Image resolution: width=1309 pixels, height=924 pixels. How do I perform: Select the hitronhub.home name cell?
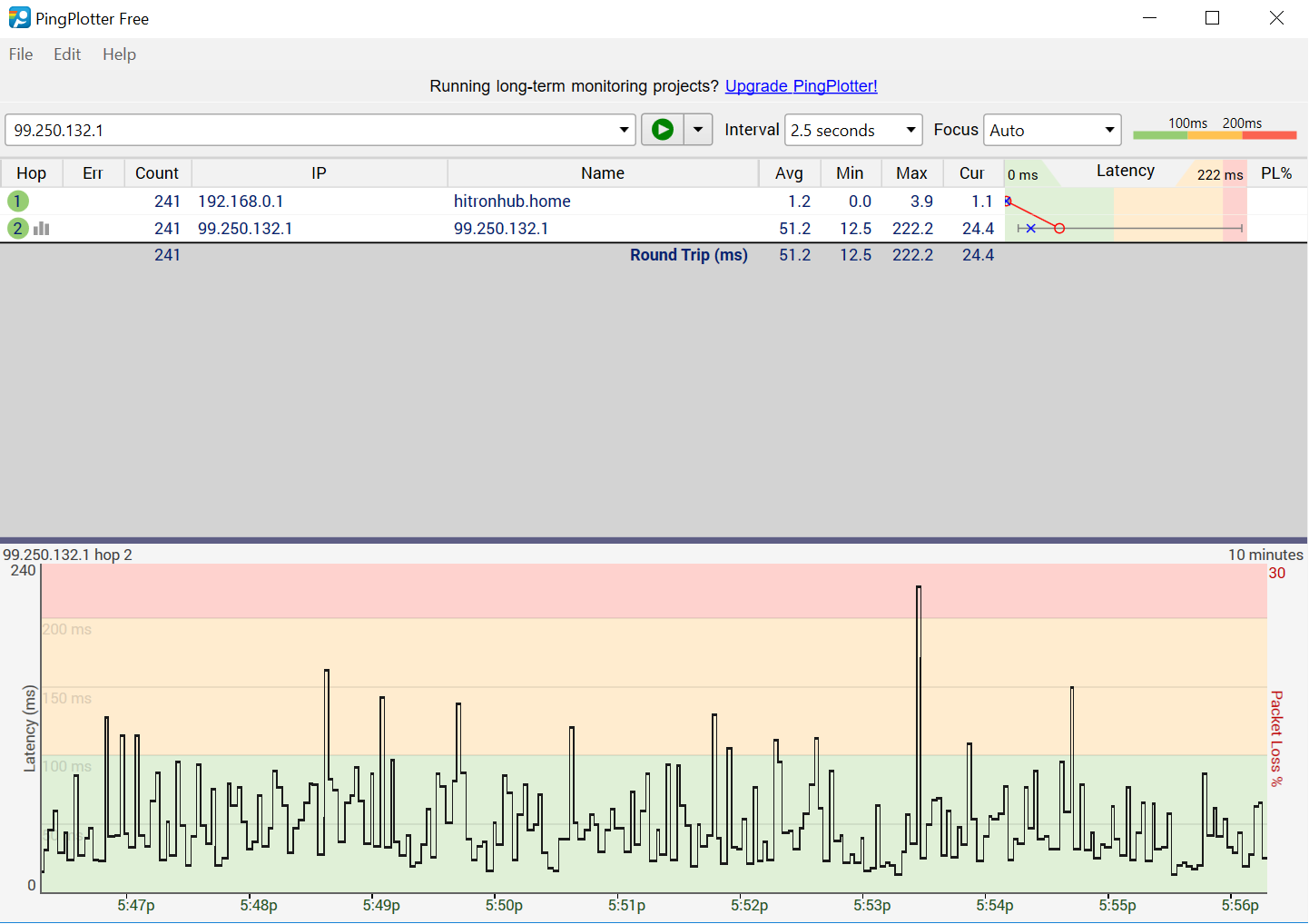tap(512, 202)
